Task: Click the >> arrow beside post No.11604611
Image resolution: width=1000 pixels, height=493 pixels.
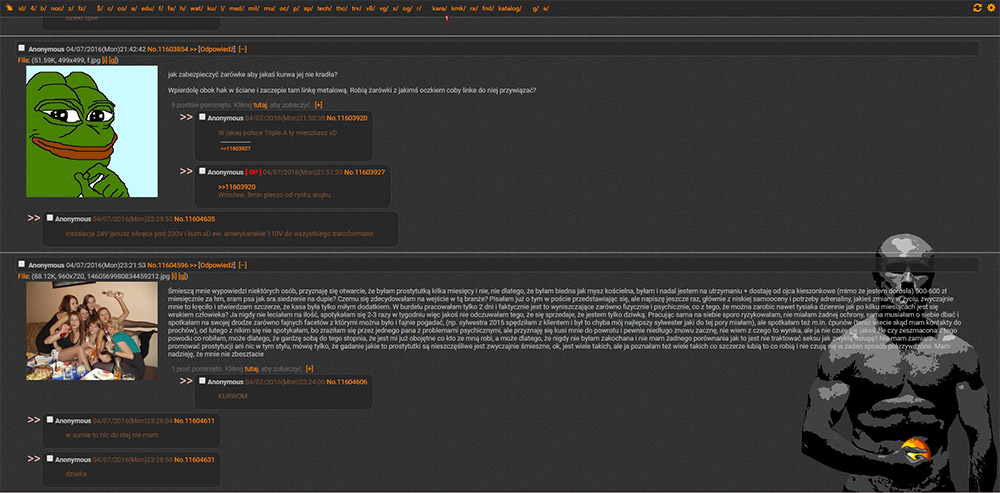Action: pyautogui.click(x=34, y=420)
